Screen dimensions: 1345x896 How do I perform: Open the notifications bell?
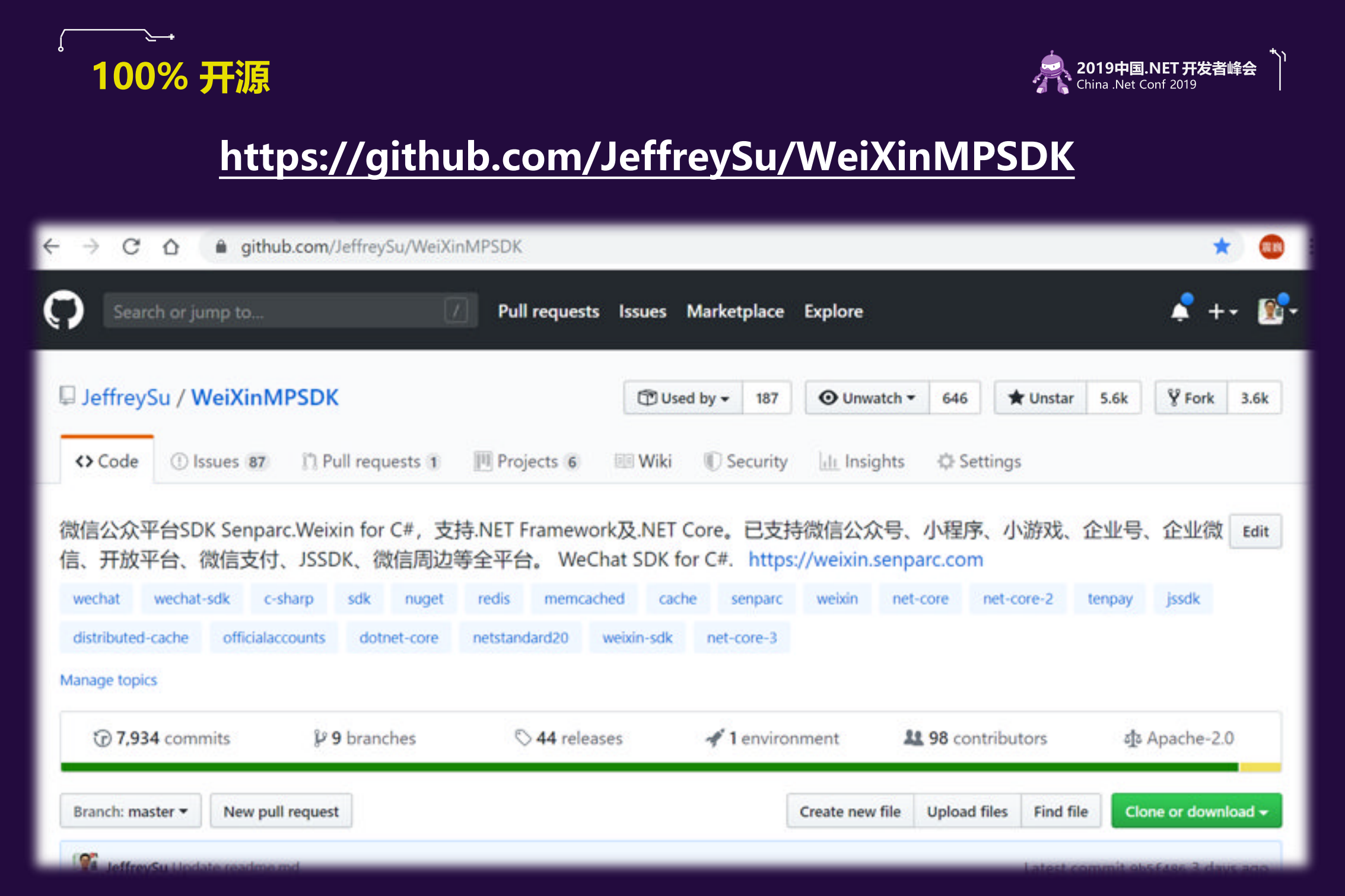pyautogui.click(x=1179, y=310)
